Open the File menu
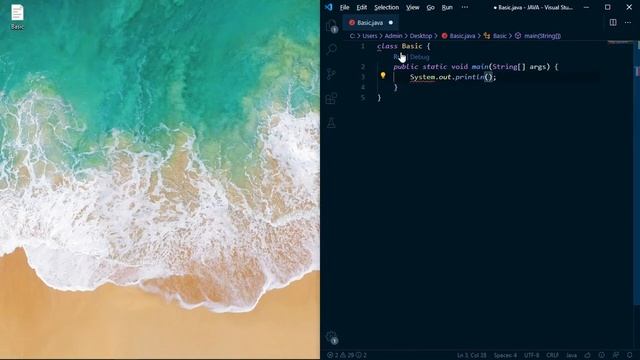The image size is (640, 360). pyautogui.click(x=344, y=7)
